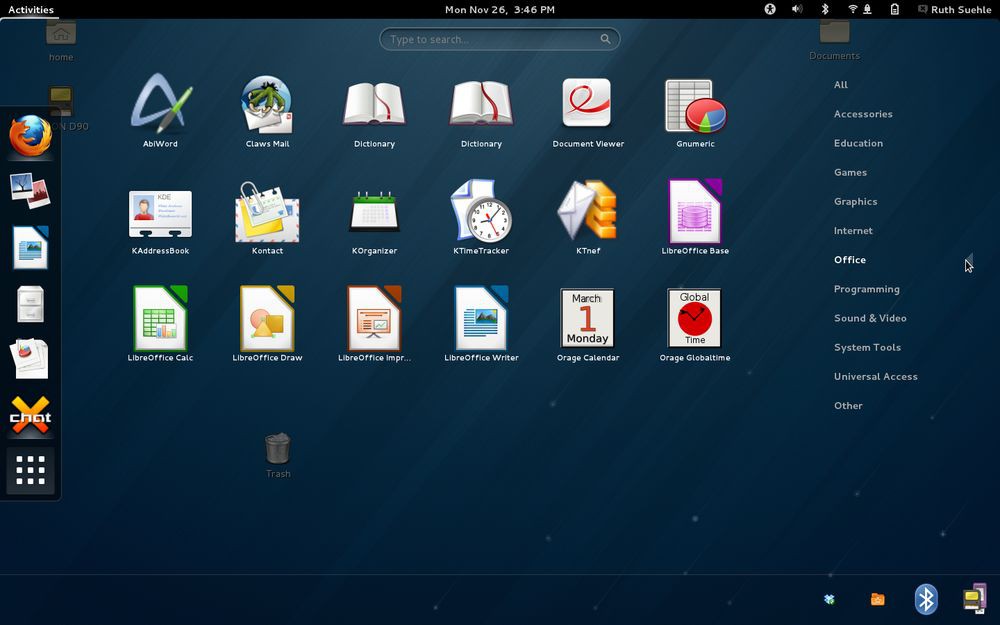Click the Firefox icon in the dash
Screen dimensions: 1000x625
[30, 135]
